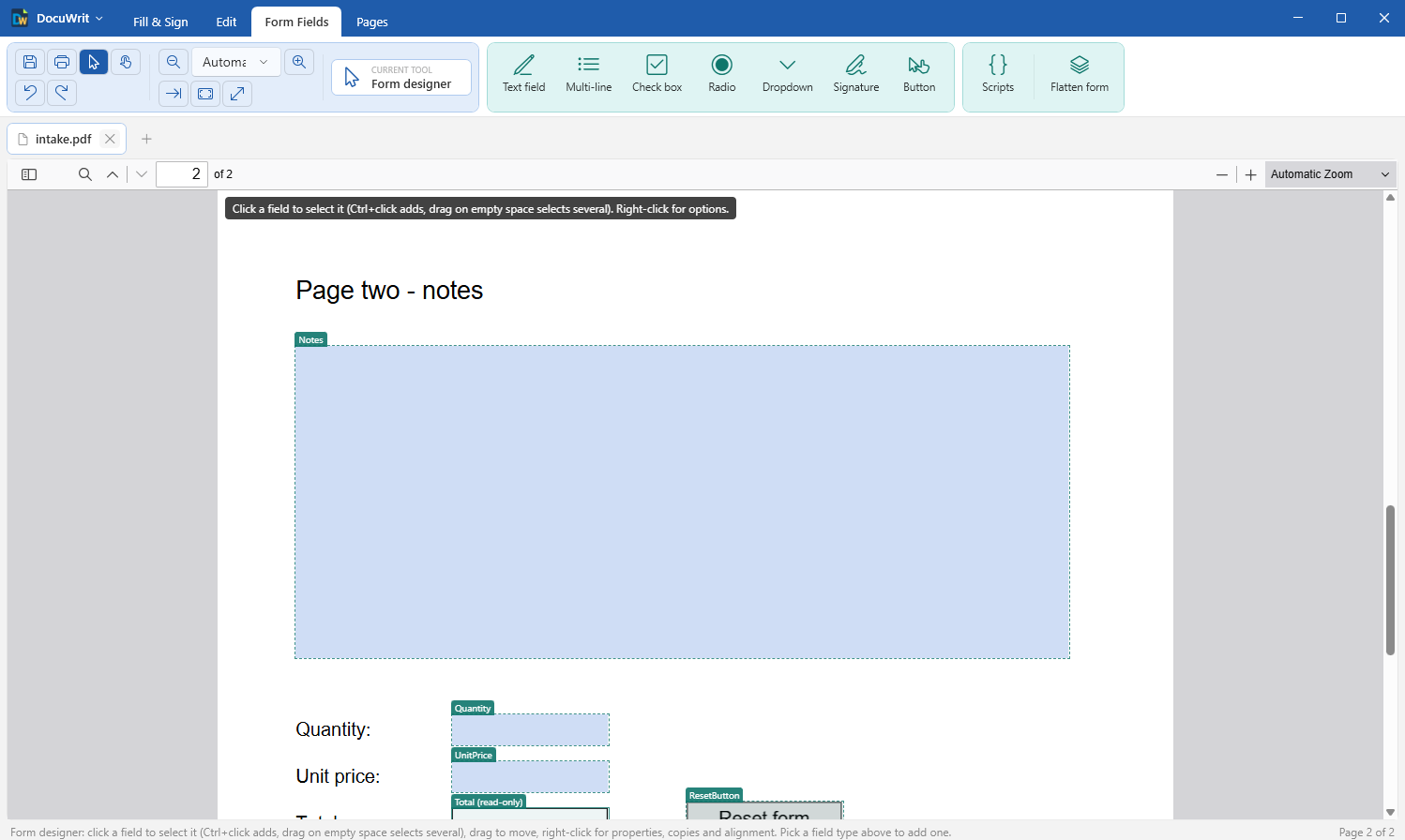Print the document using the printer icon

62,62
